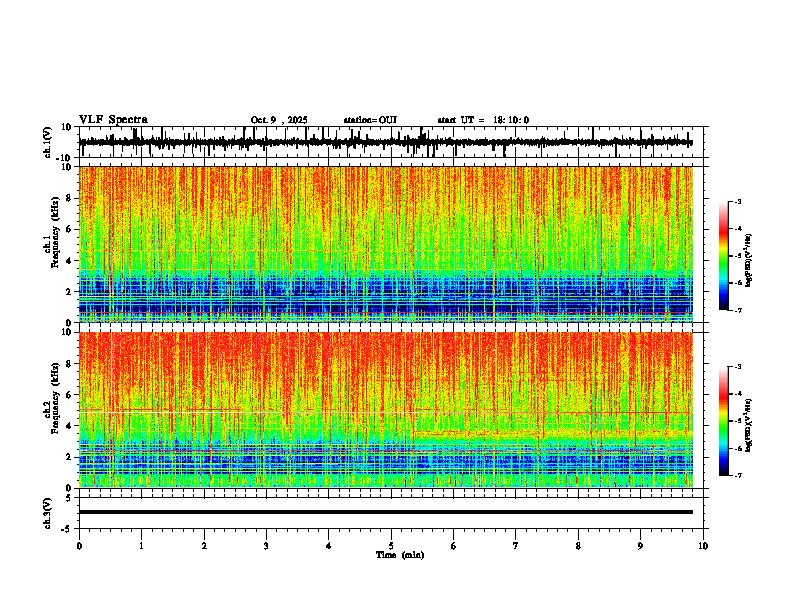Click the "Time (min)" axis label

[400, 555]
